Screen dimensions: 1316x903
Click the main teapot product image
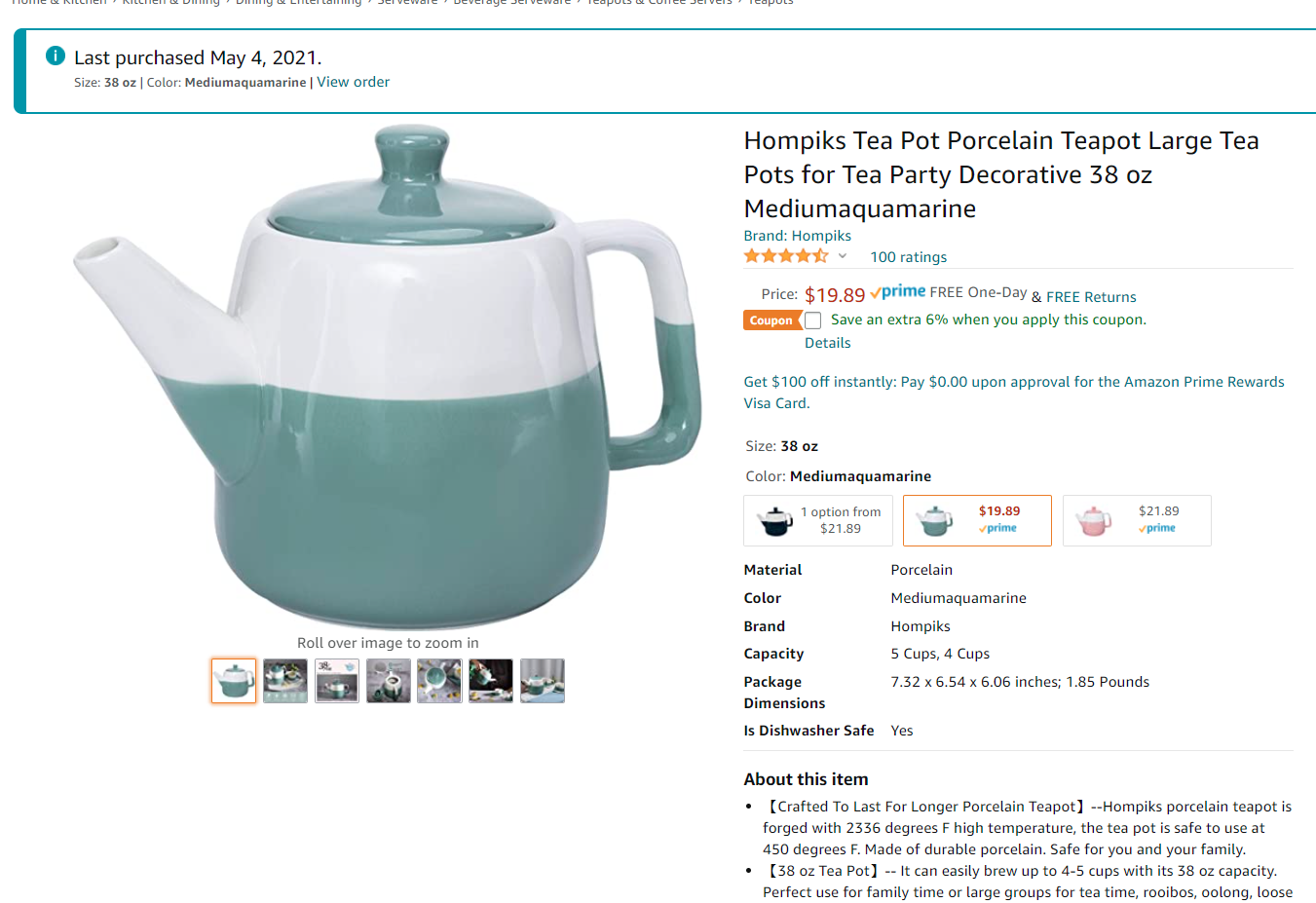[388, 380]
